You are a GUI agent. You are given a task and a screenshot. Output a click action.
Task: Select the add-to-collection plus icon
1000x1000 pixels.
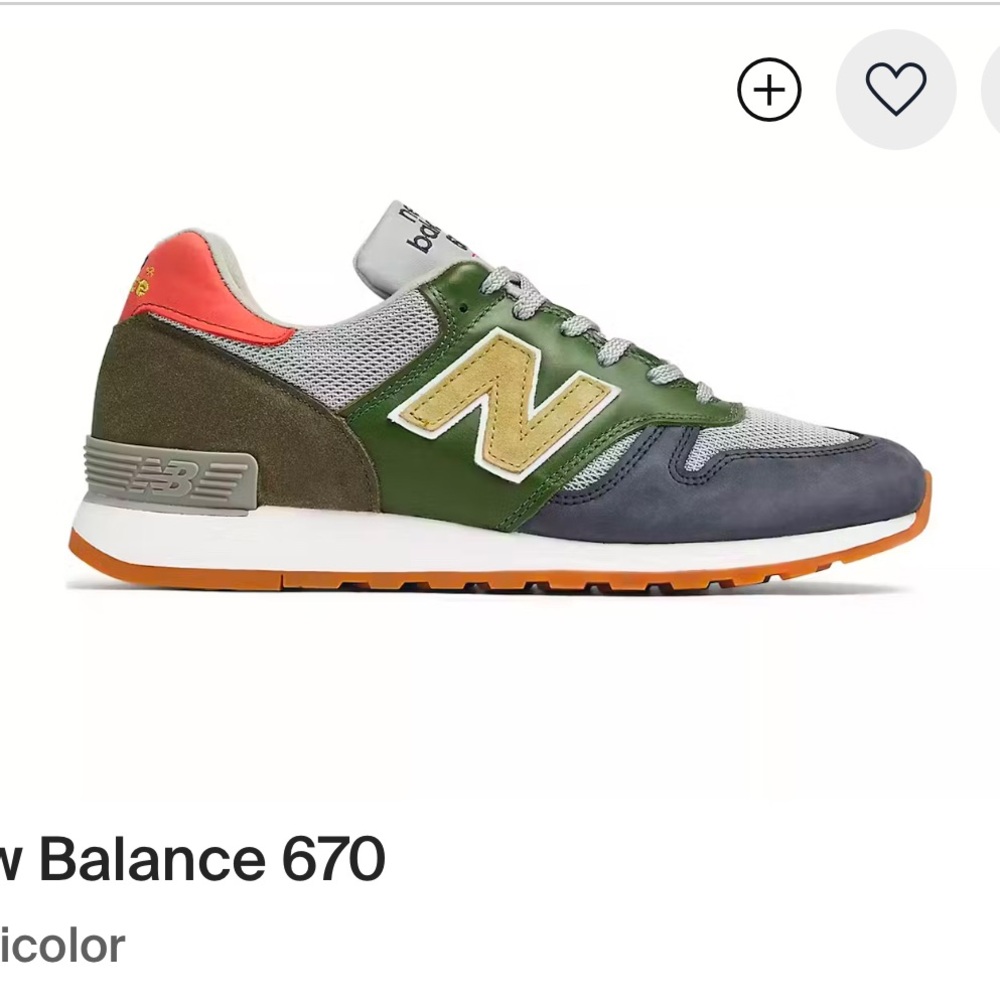[767, 89]
